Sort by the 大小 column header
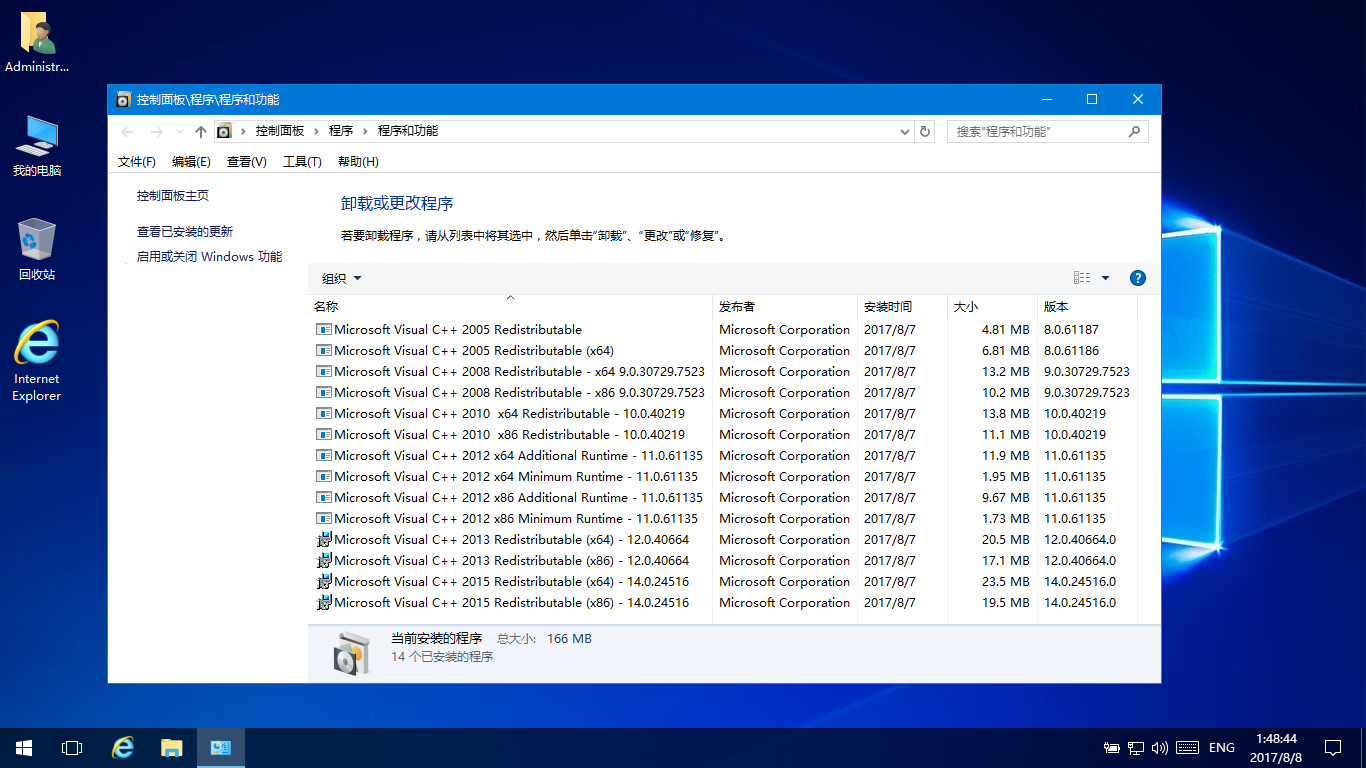 pyautogui.click(x=992, y=306)
